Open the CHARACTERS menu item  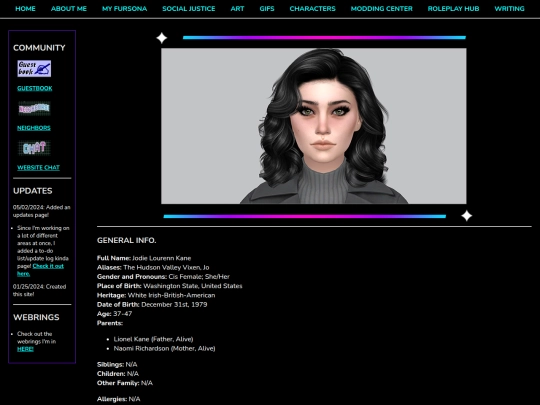tap(312, 9)
